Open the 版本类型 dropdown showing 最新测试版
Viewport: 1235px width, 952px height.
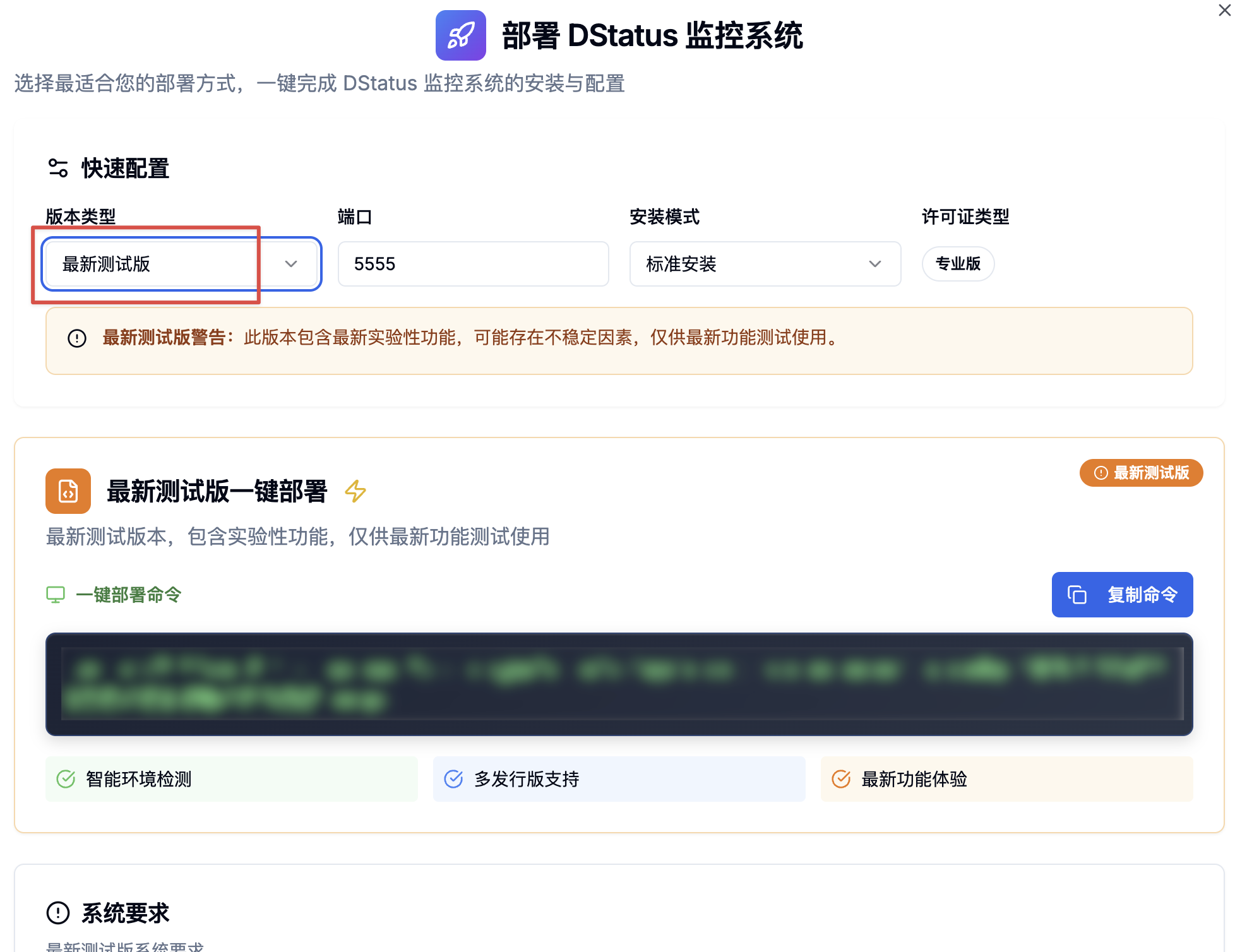[x=180, y=264]
